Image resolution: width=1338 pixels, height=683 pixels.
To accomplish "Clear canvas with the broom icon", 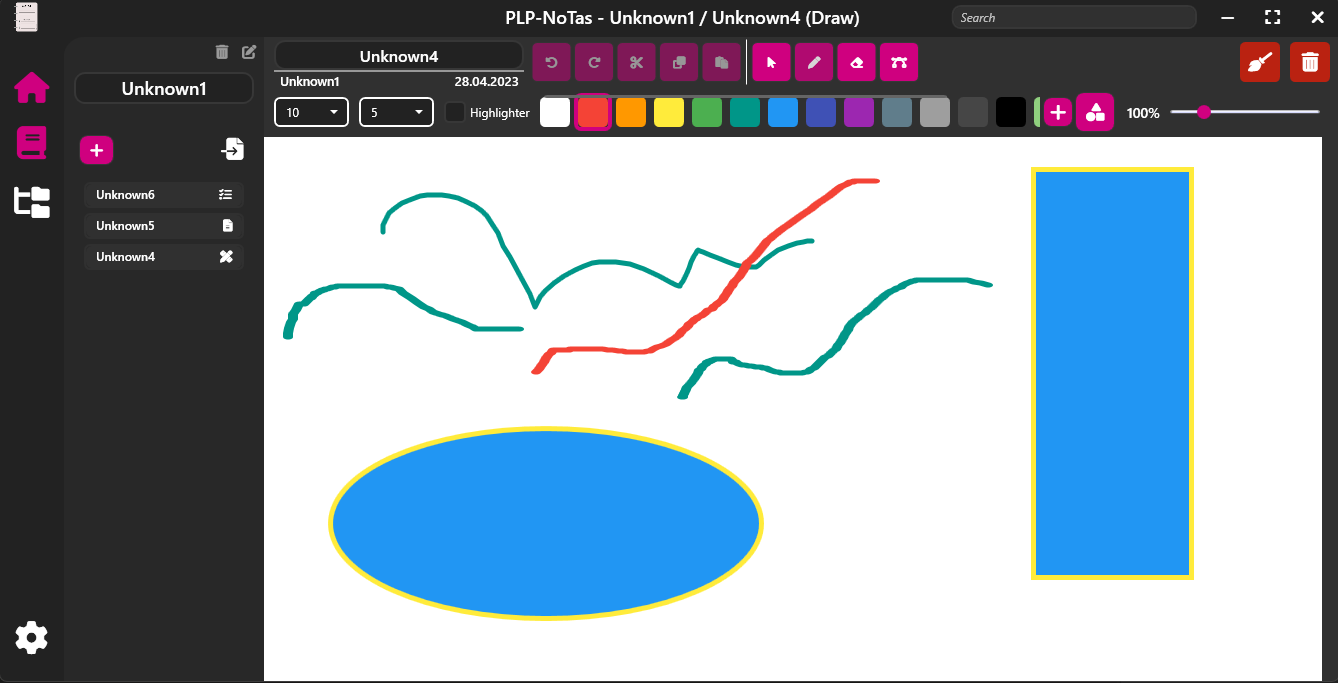I will click(1260, 62).
